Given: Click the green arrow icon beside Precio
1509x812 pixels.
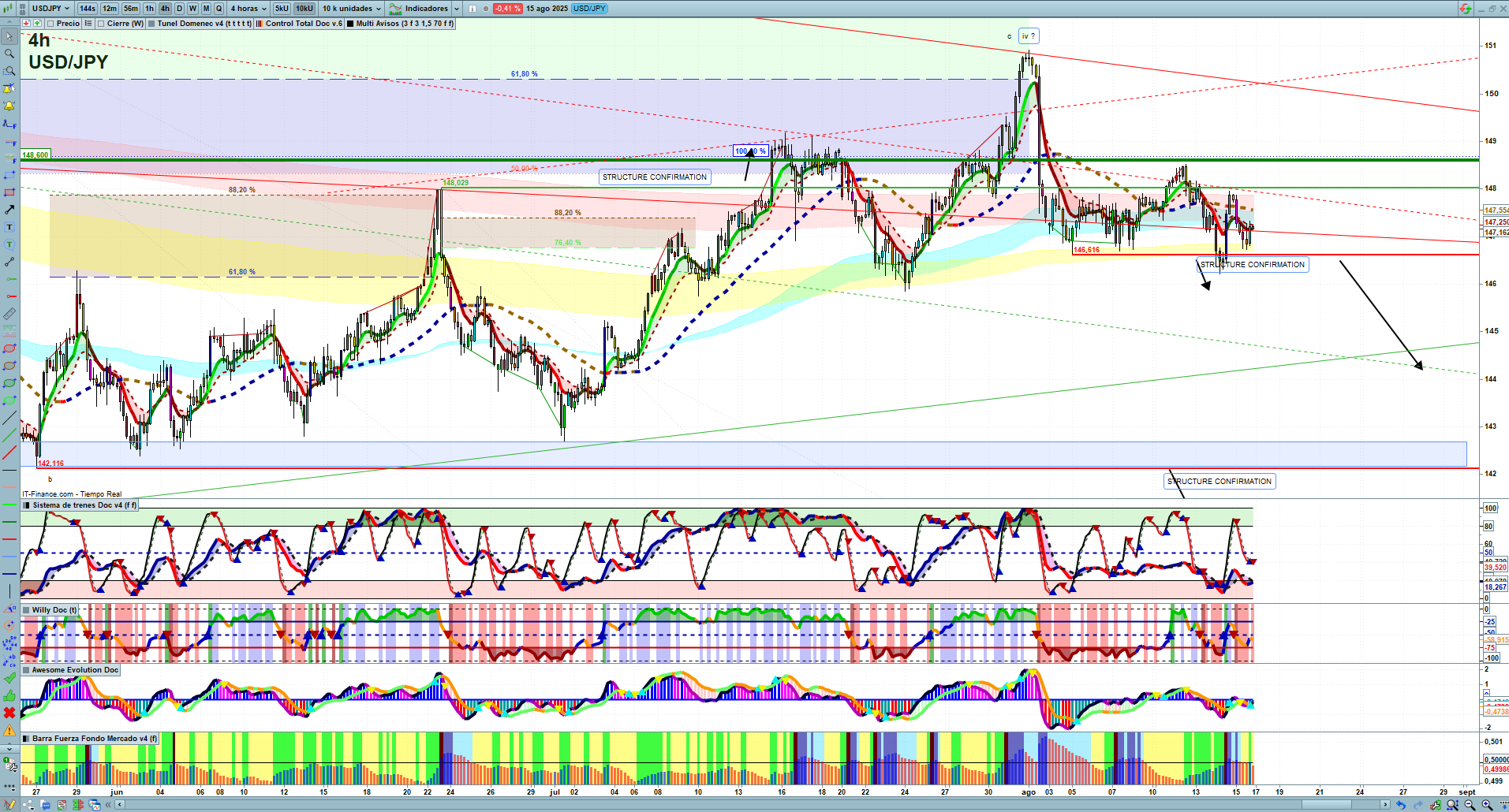Looking at the screenshot, I should (x=37, y=24).
